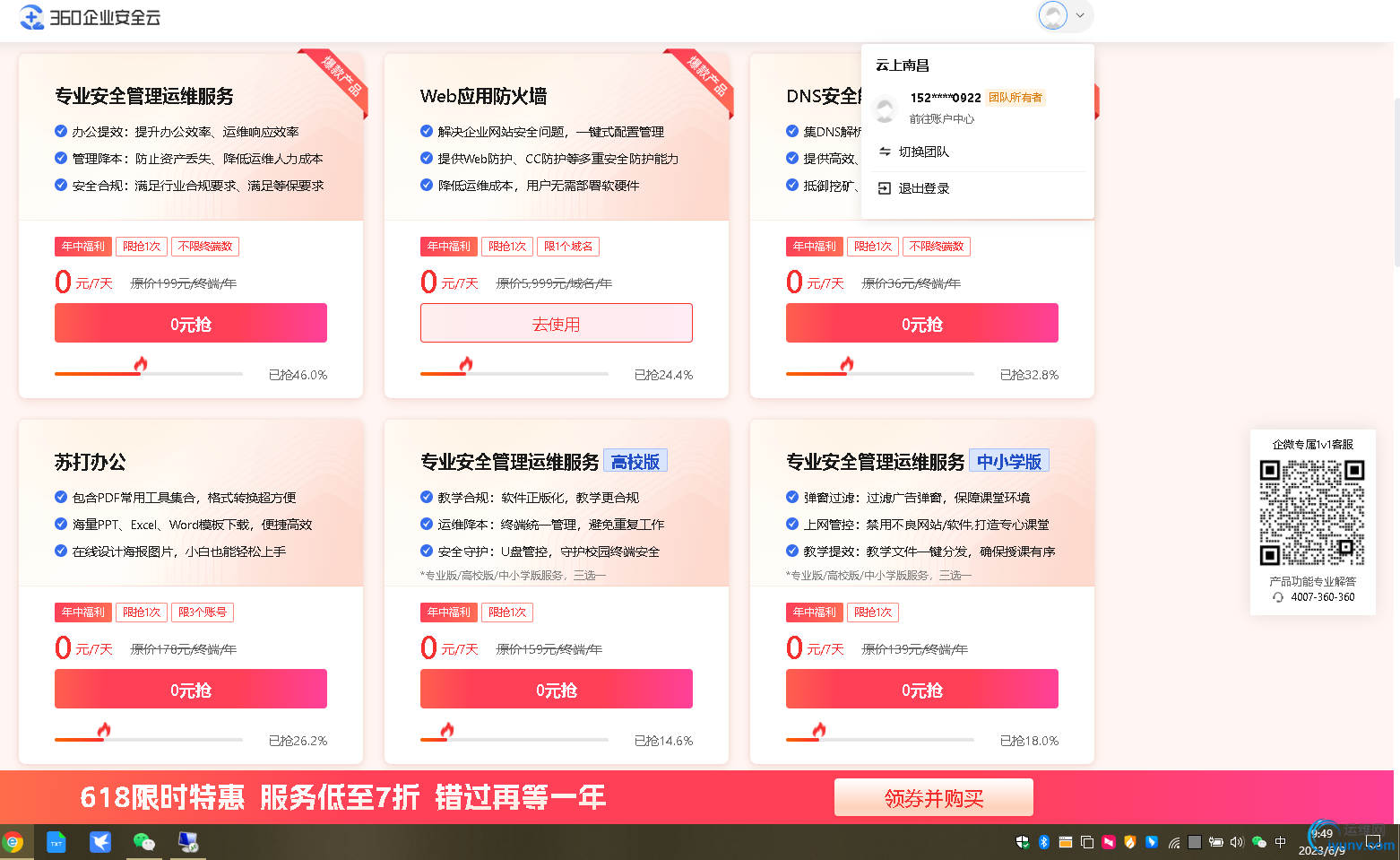Click 0元抢 on the 苏打办公 card

click(x=191, y=689)
